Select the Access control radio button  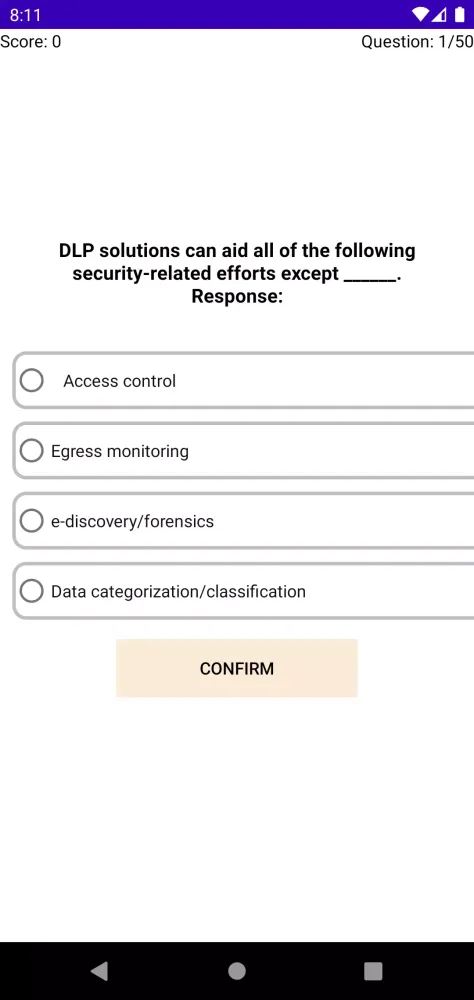[31, 381]
